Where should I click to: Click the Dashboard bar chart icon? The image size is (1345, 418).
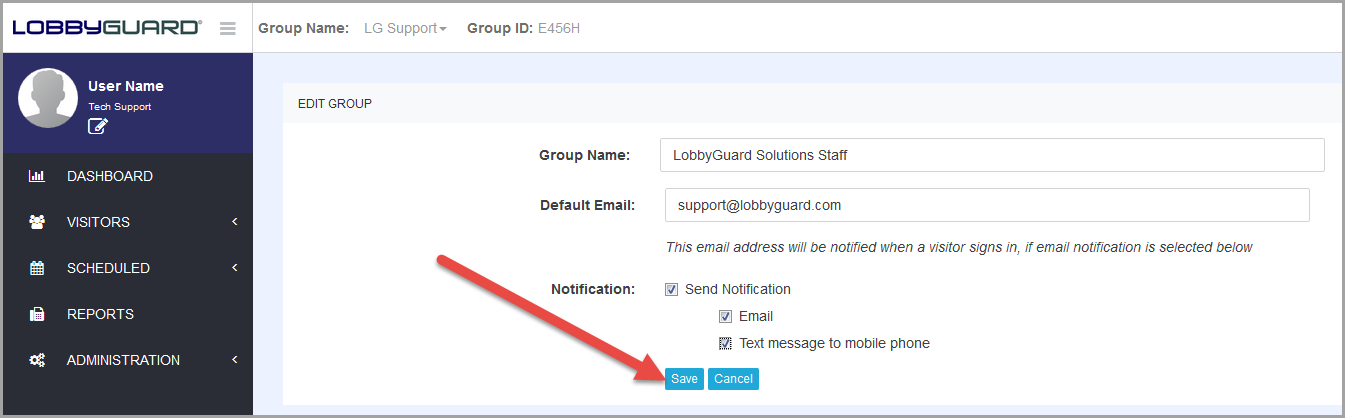pyautogui.click(x=37, y=176)
